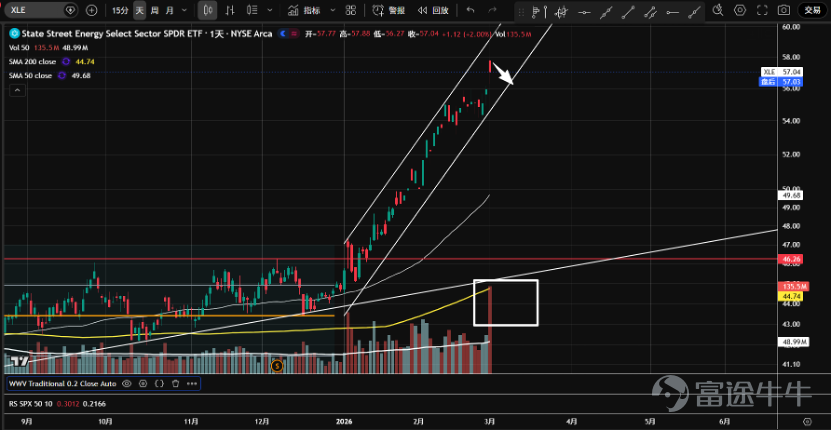Select the trend line with midpoint tool

(x=606, y=12)
